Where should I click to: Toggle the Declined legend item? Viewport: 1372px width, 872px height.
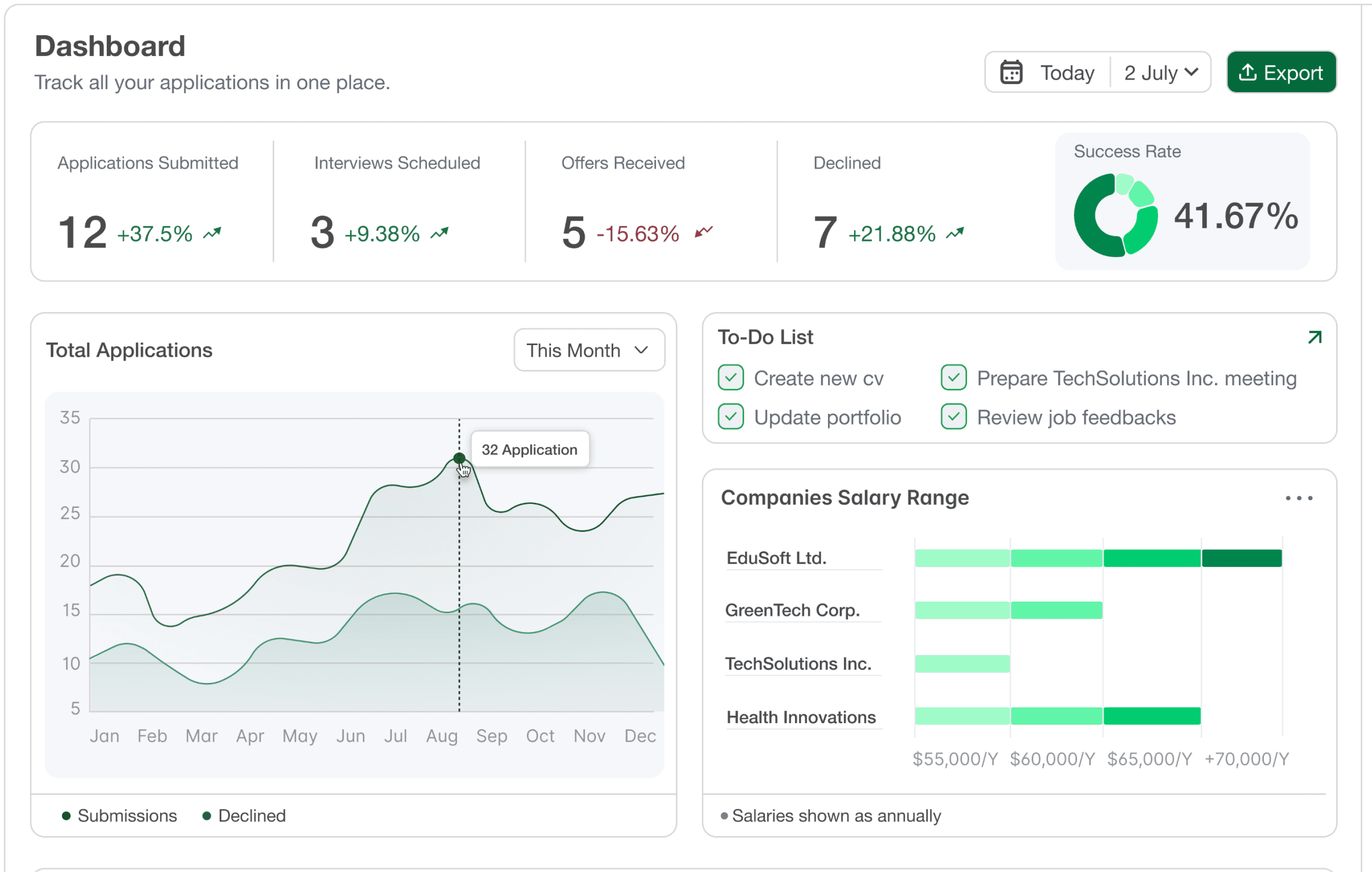click(x=244, y=815)
